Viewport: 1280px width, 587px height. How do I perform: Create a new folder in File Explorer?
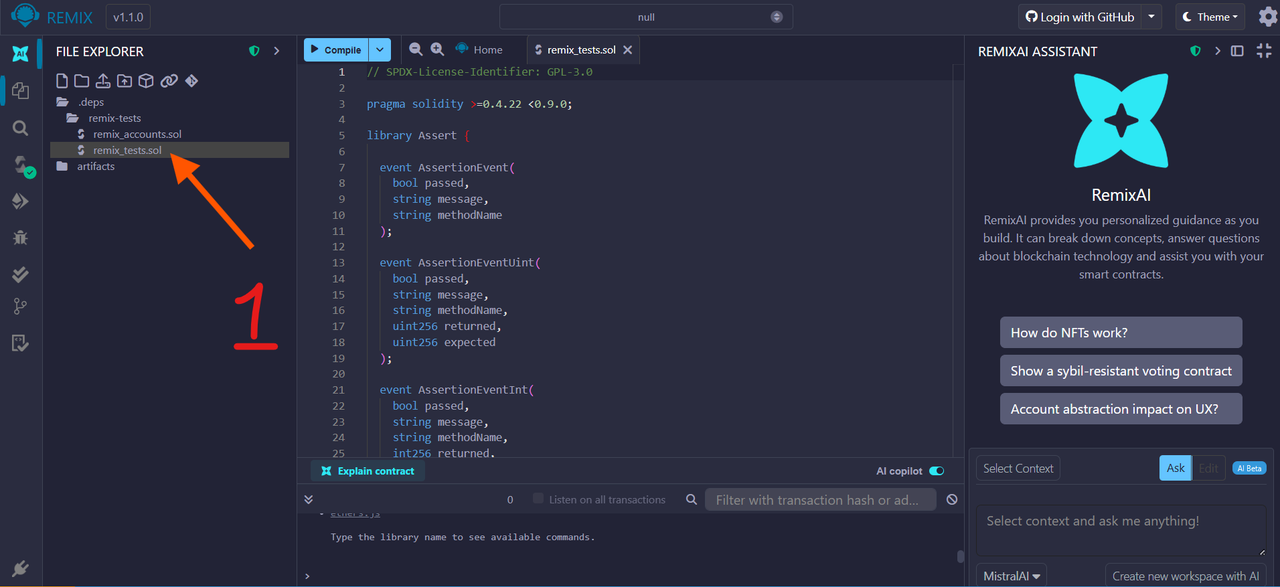(82, 81)
